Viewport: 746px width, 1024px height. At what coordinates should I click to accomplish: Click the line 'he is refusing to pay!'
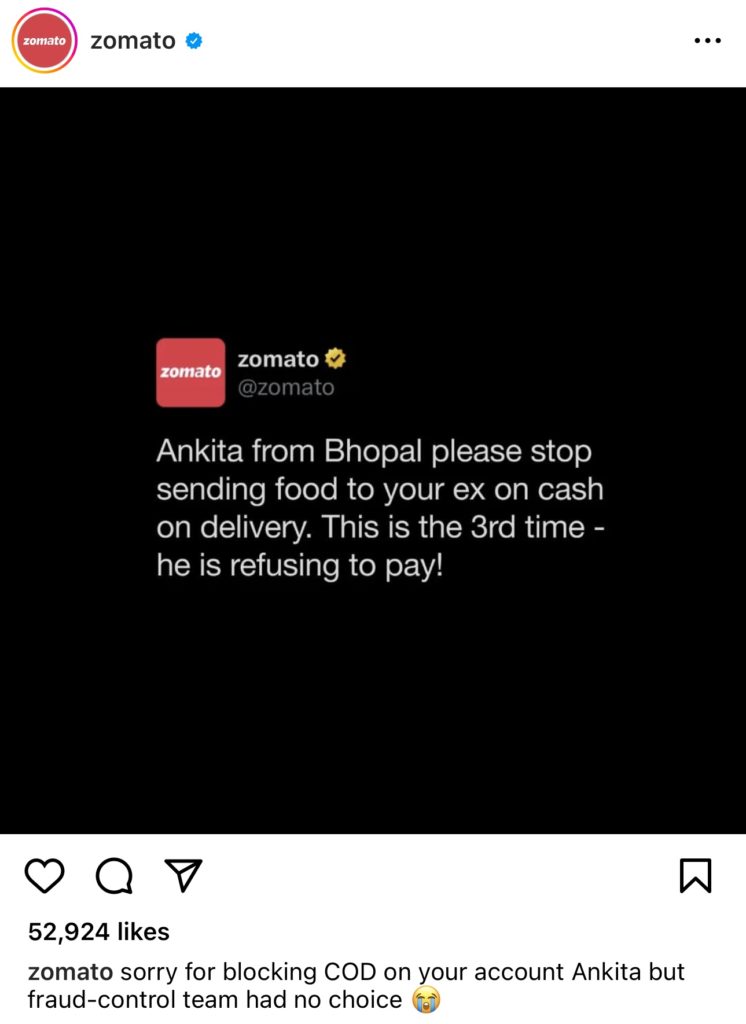pyautogui.click(x=300, y=565)
